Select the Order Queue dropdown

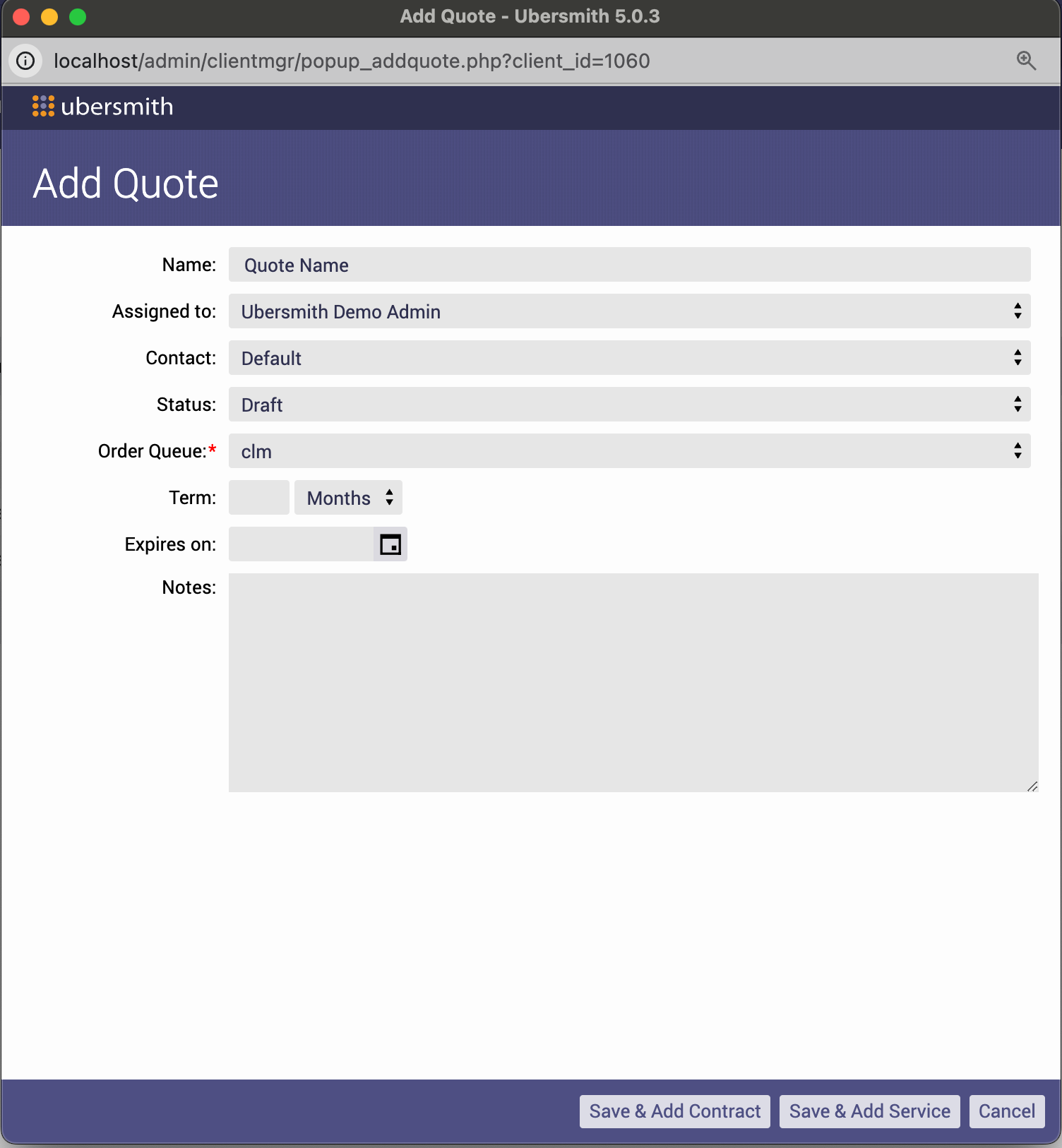[x=628, y=451]
